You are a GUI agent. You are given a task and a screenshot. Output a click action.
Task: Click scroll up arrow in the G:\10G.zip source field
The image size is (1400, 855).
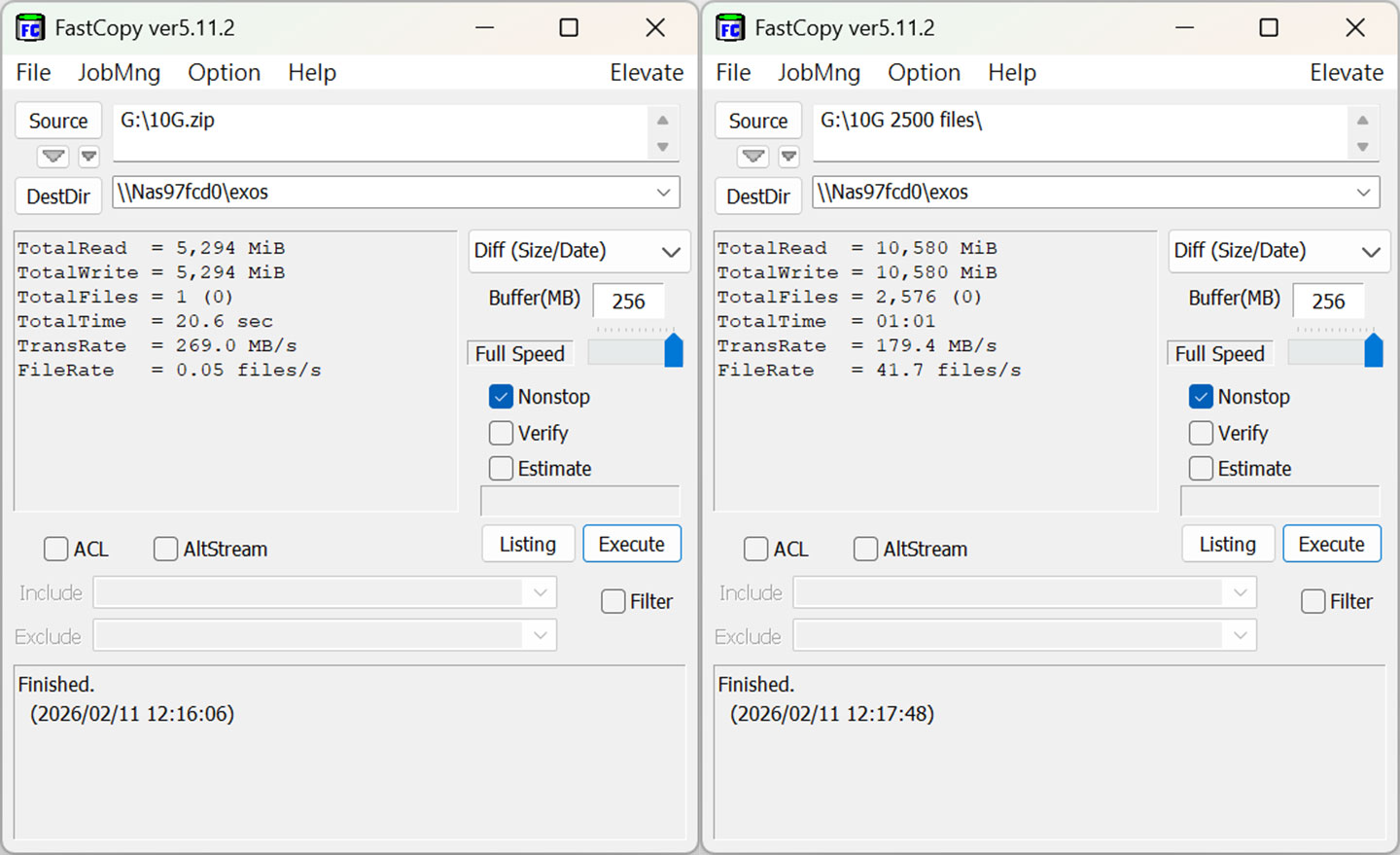point(663,121)
